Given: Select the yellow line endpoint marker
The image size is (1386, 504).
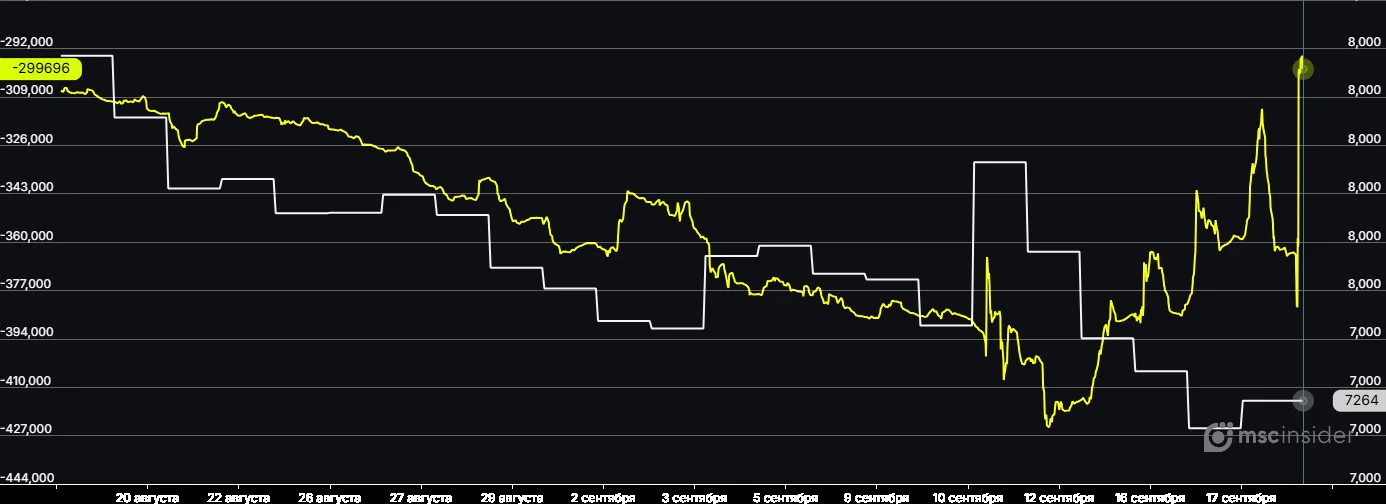Looking at the screenshot, I should pyautogui.click(x=1302, y=69).
